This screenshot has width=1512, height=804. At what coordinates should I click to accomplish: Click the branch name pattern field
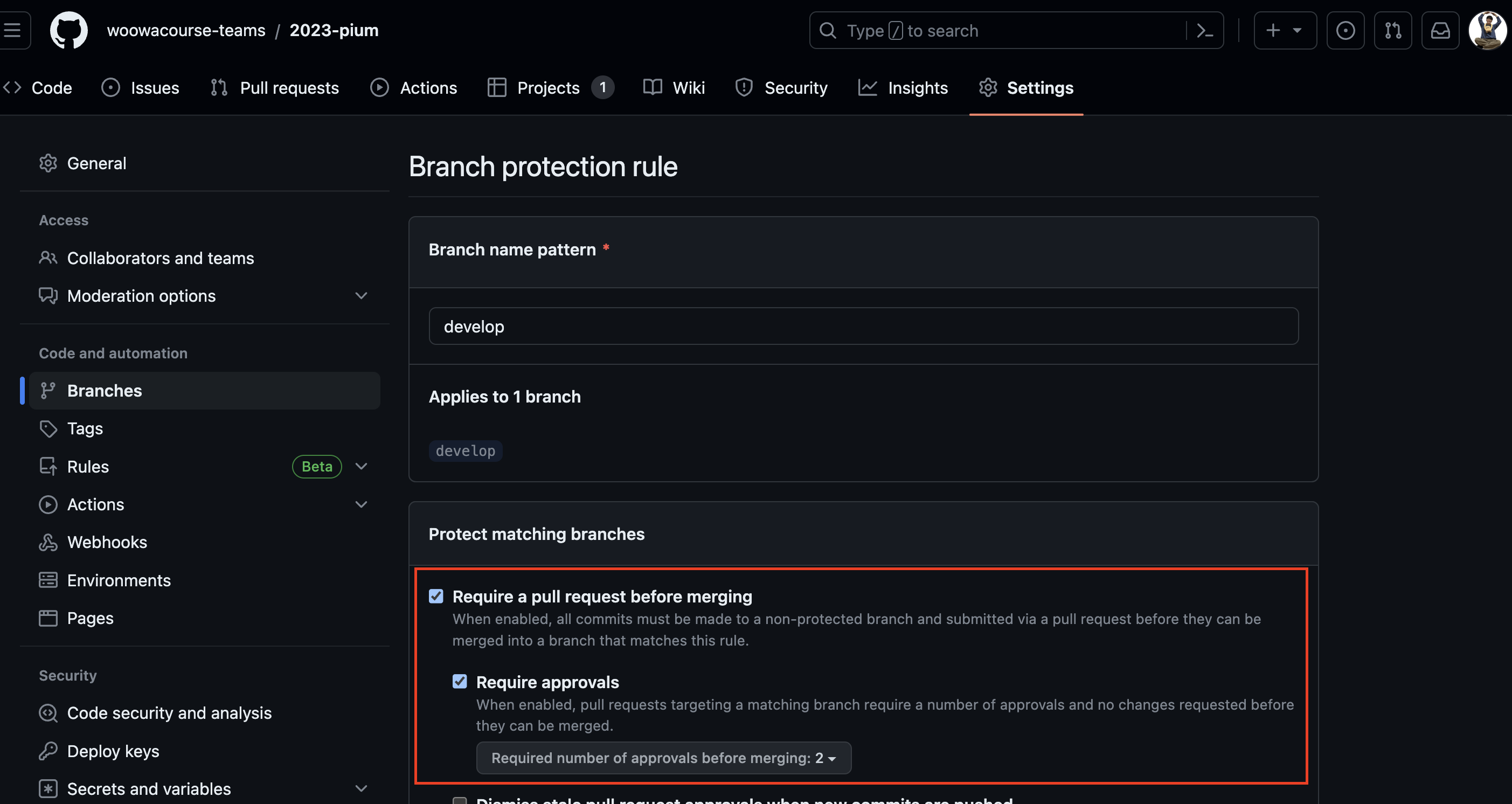coord(863,327)
